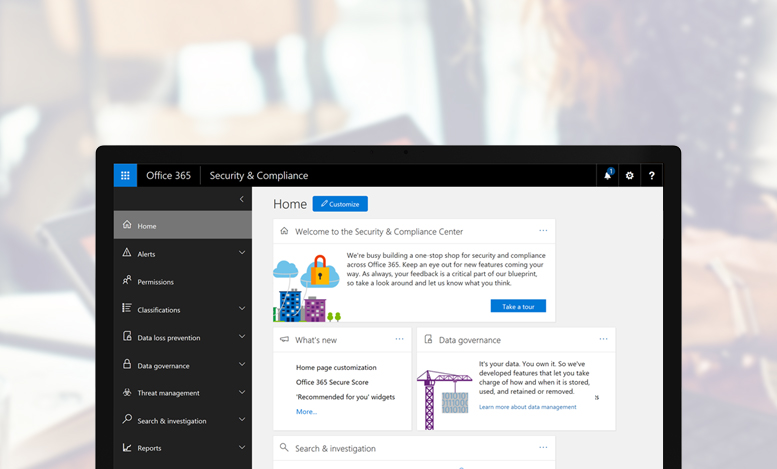Click the Customize button
Viewport: 777px width, 469px height.
[340, 204]
